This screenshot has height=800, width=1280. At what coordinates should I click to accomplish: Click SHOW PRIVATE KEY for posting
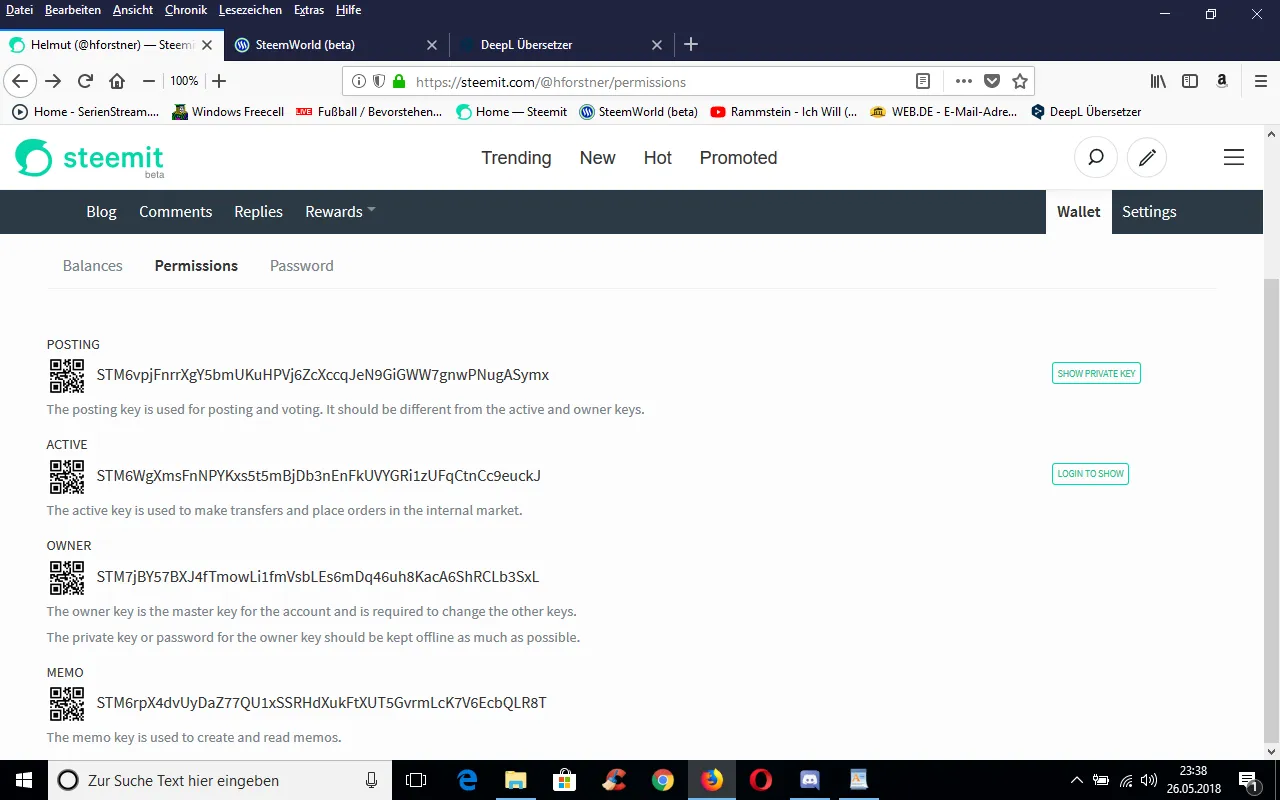[x=1096, y=373]
